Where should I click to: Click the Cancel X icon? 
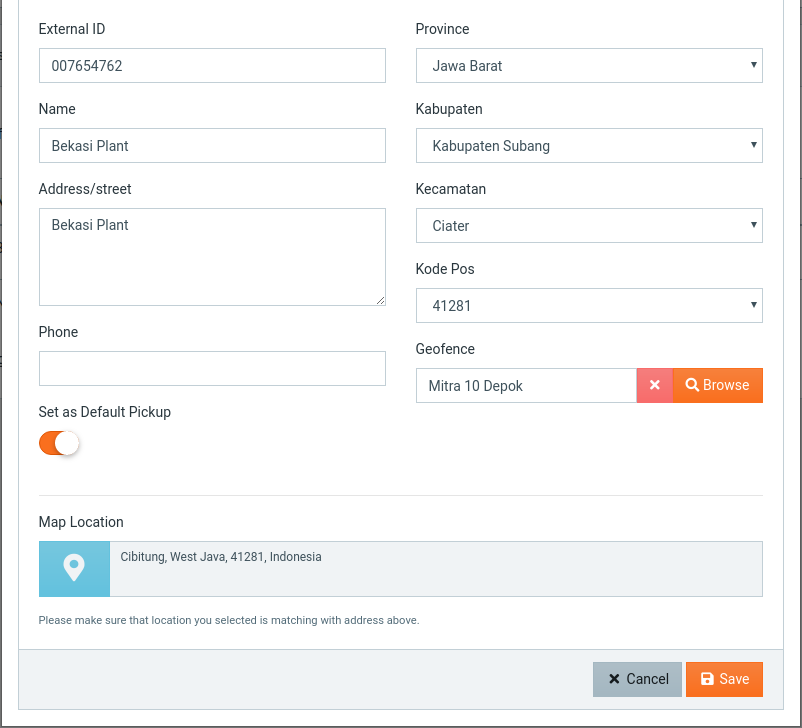point(614,679)
